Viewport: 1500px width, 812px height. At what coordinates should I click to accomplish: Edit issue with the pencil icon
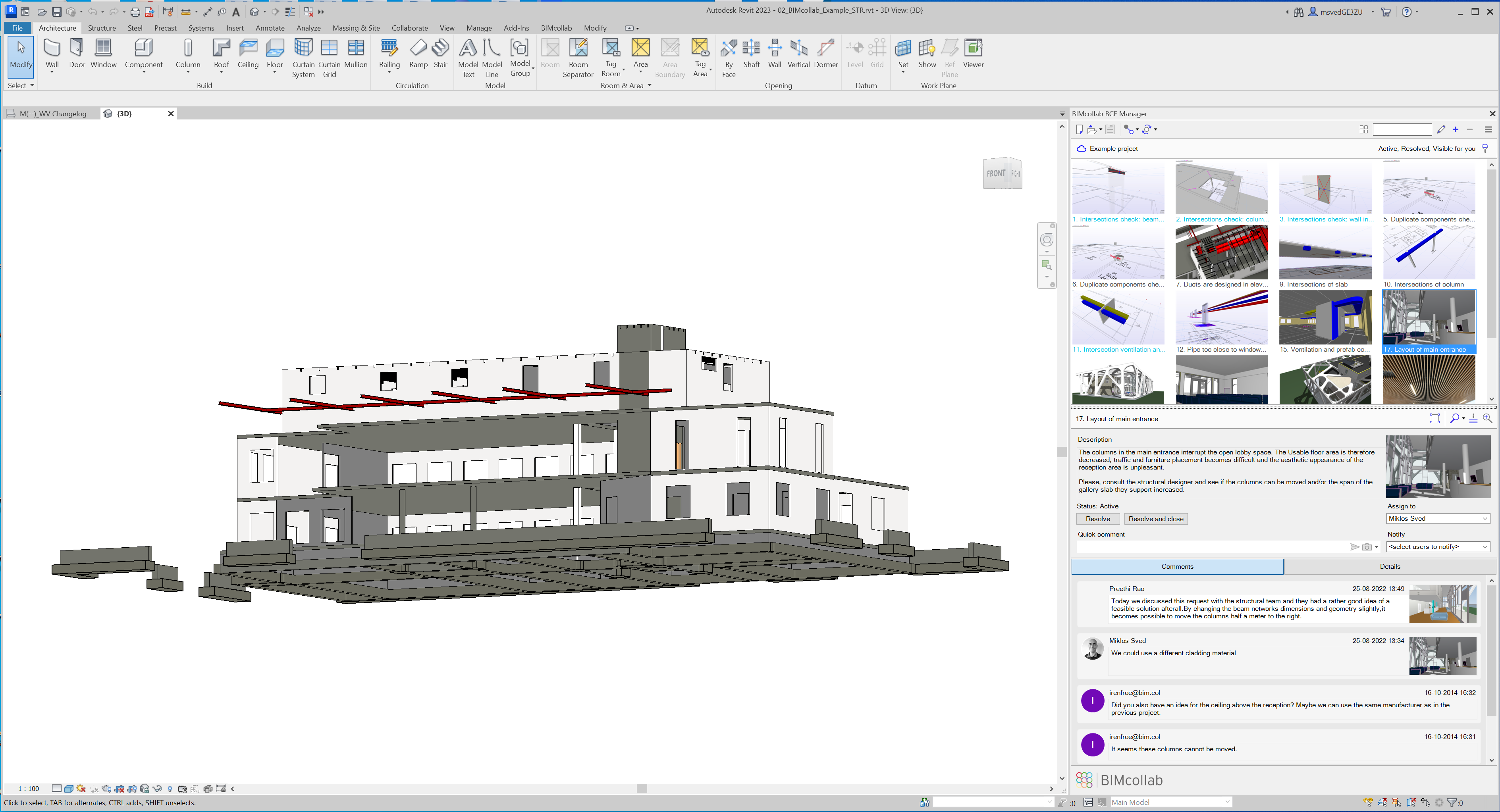point(1441,129)
